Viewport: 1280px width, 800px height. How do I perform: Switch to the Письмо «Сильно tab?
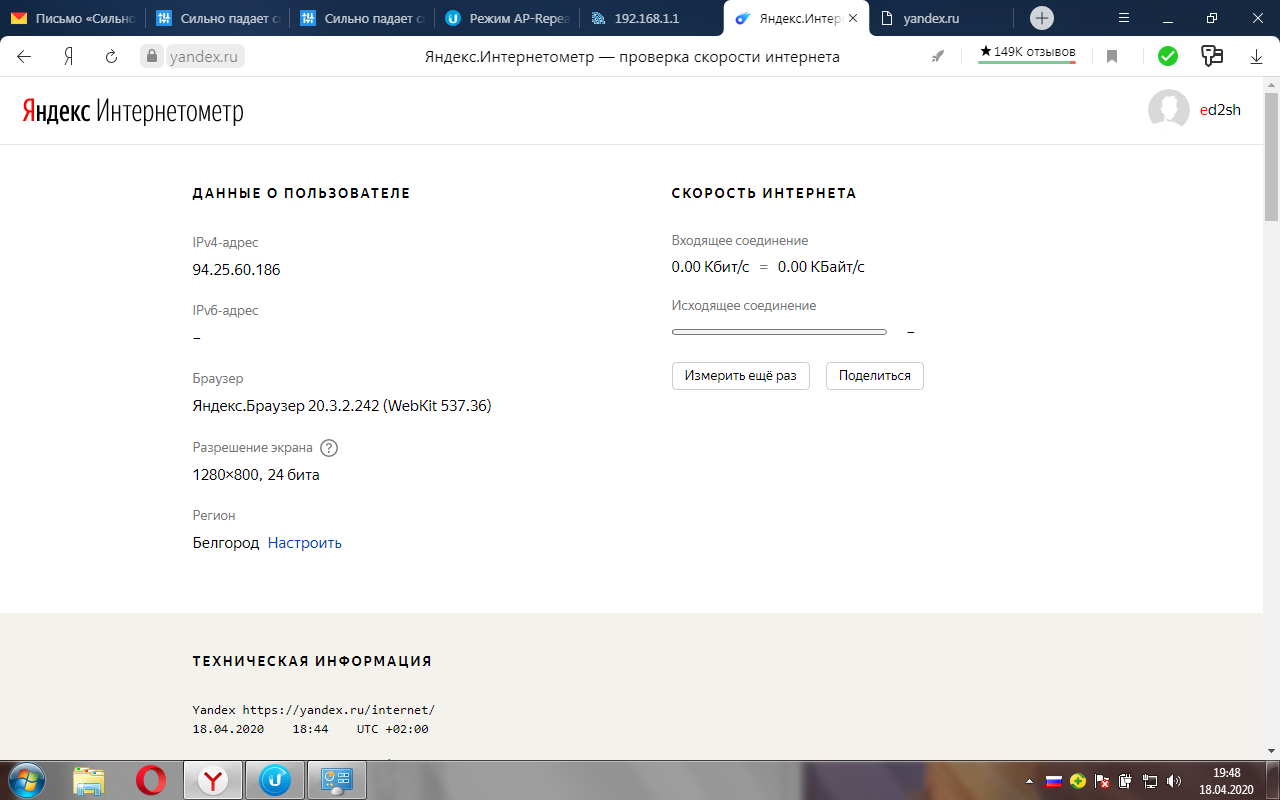point(72,18)
